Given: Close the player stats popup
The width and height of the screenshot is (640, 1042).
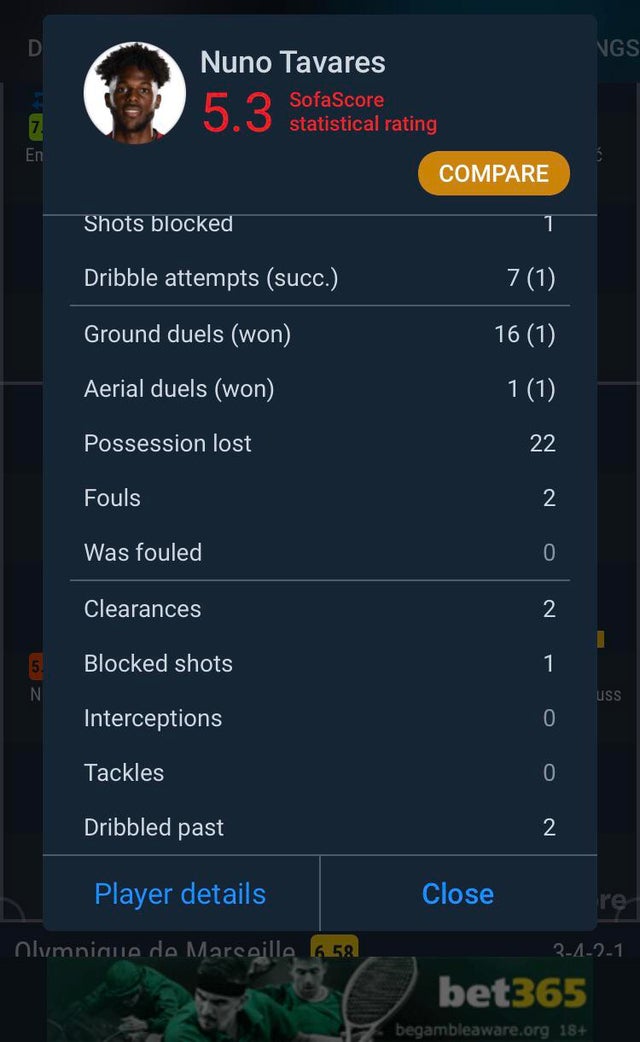Looking at the screenshot, I should point(459,894).
